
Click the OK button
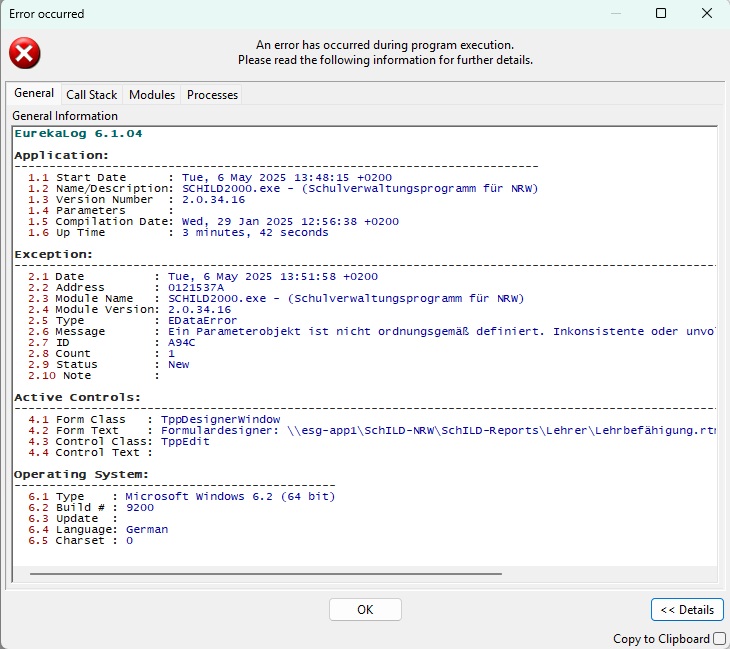(365, 609)
